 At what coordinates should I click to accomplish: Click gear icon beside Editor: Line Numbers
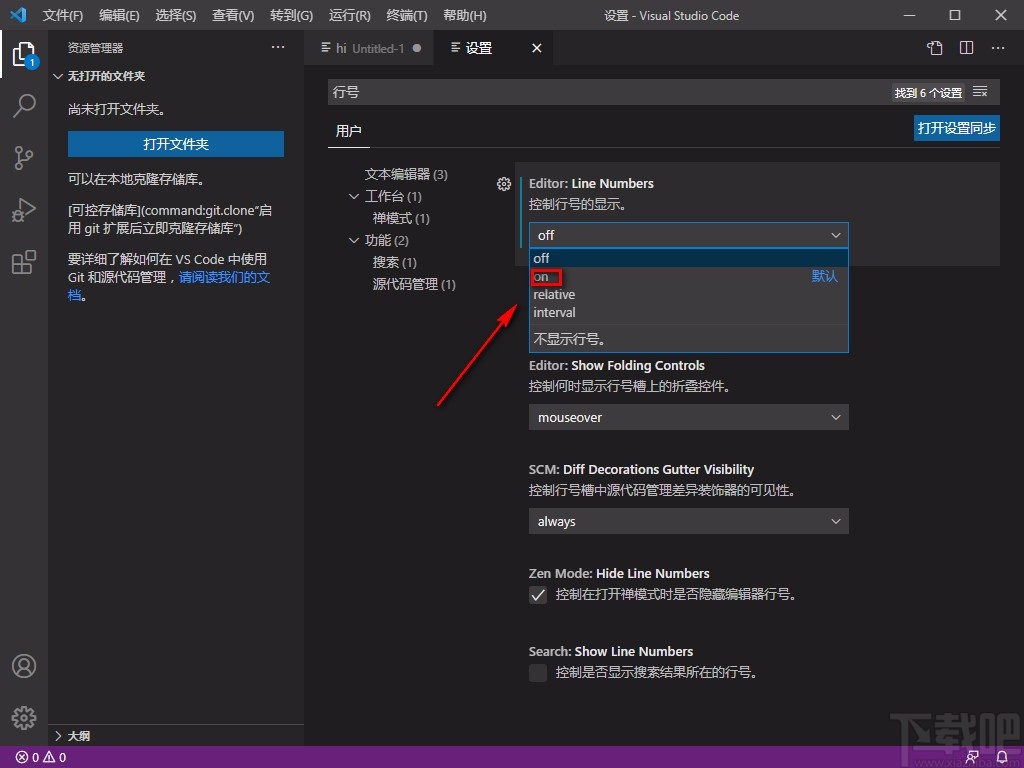(504, 184)
